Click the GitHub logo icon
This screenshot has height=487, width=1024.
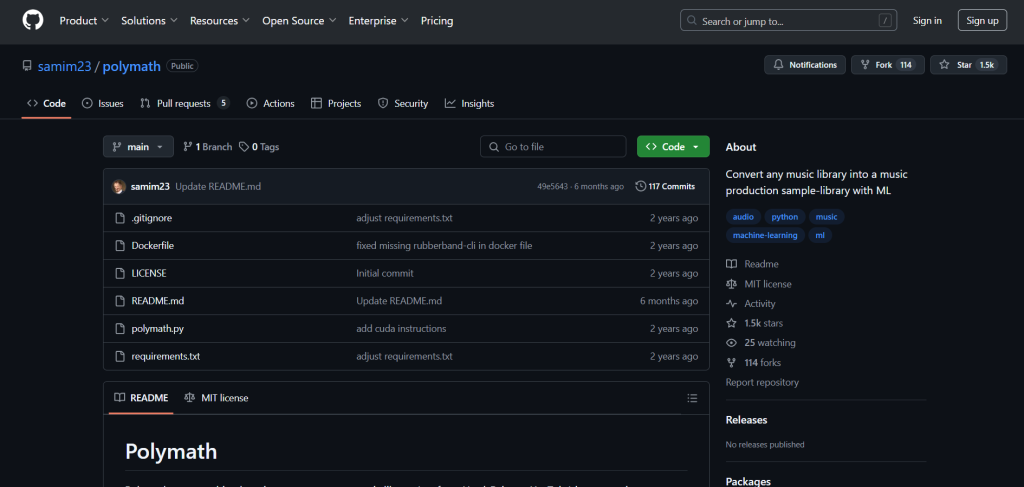point(33,20)
